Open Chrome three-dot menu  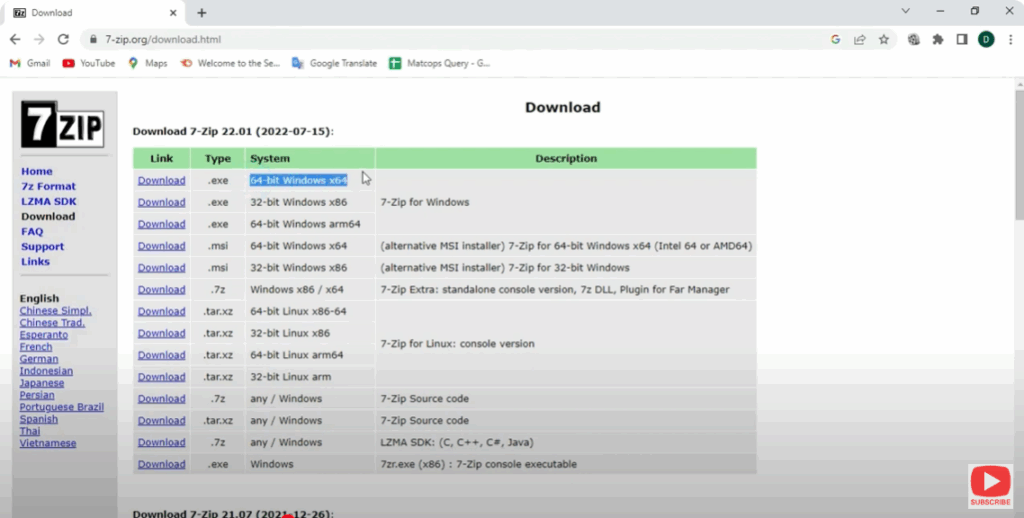point(1010,39)
